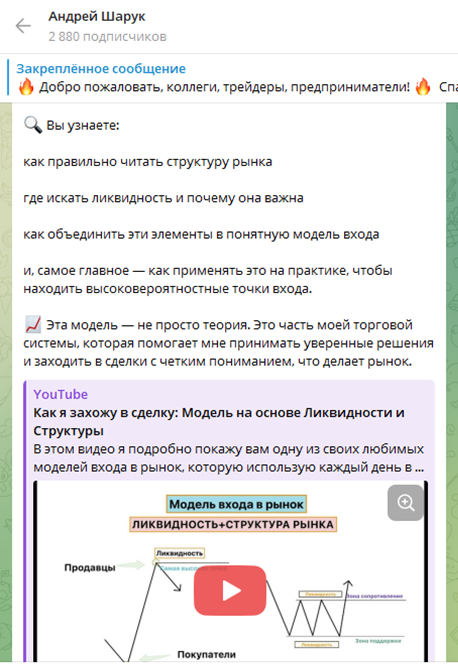The width and height of the screenshot is (458, 666).
Task: Click pinned text Добро пожаловать, коллеги, трейдеры
Action: tap(224, 87)
